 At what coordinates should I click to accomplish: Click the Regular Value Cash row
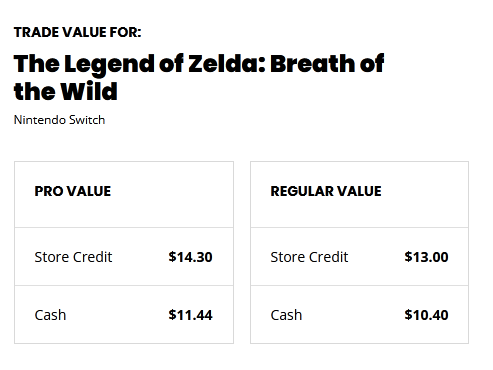coord(360,314)
